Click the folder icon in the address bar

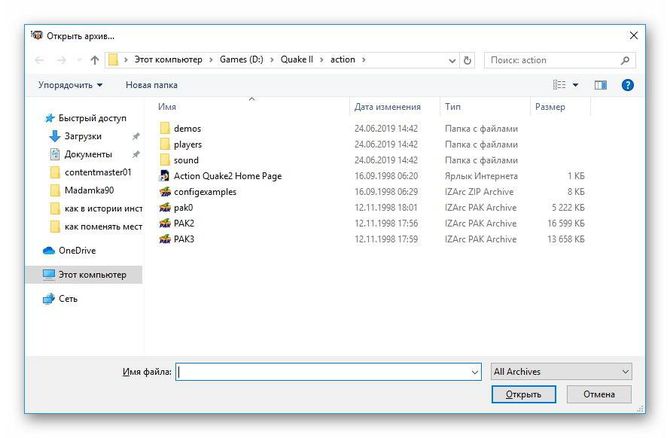coord(113,60)
